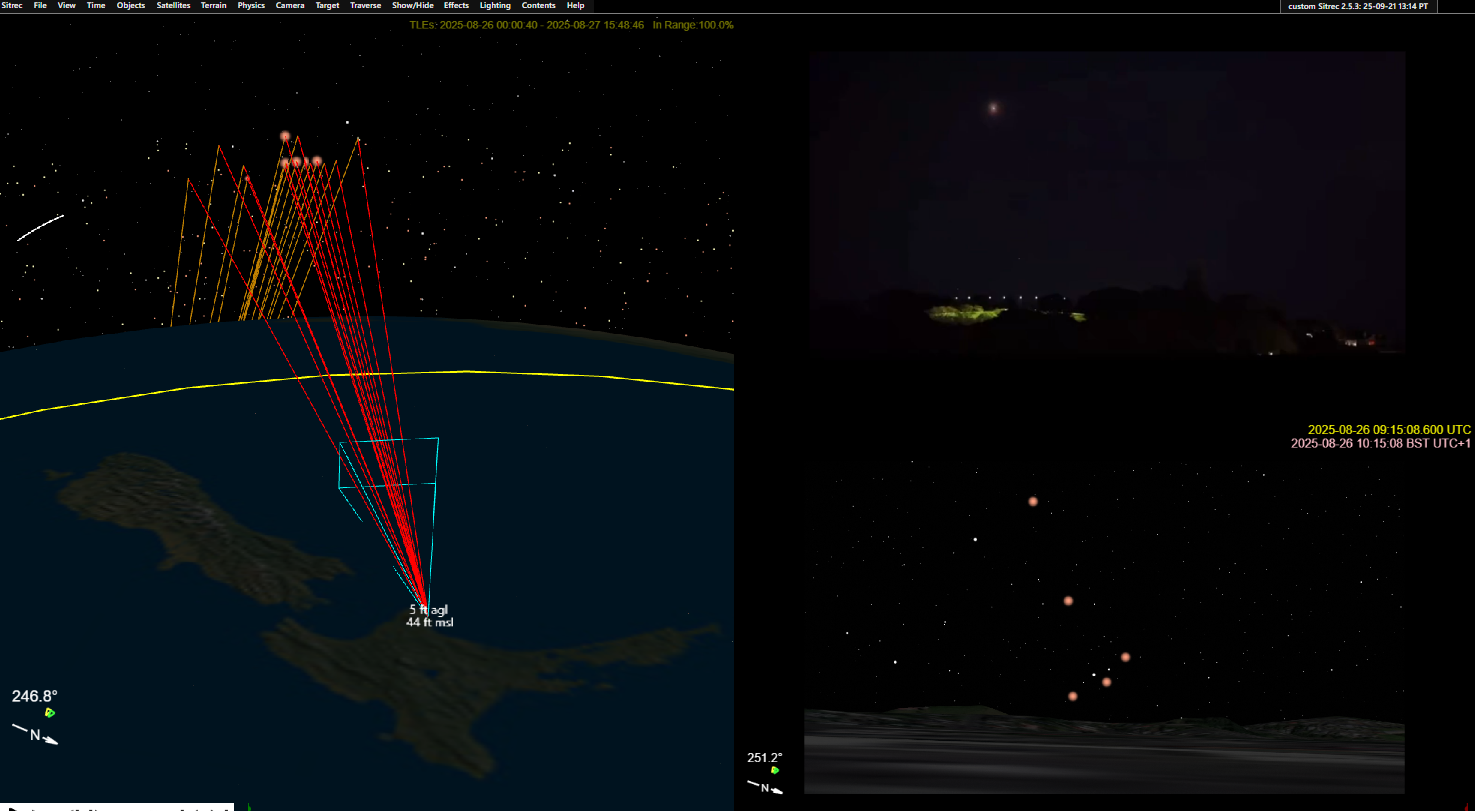Screen dimensions: 1475x811
Task: Expand the Lighting menu
Action: click(495, 6)
